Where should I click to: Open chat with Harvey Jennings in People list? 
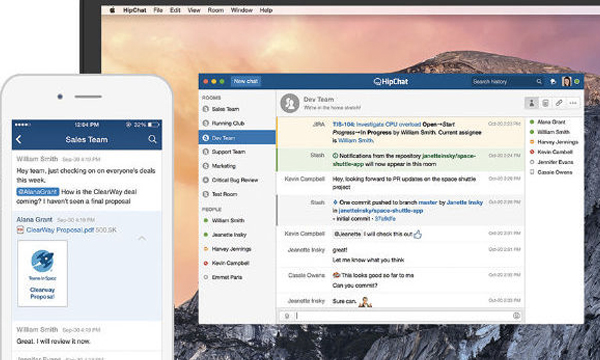click(x=237, y=249)
